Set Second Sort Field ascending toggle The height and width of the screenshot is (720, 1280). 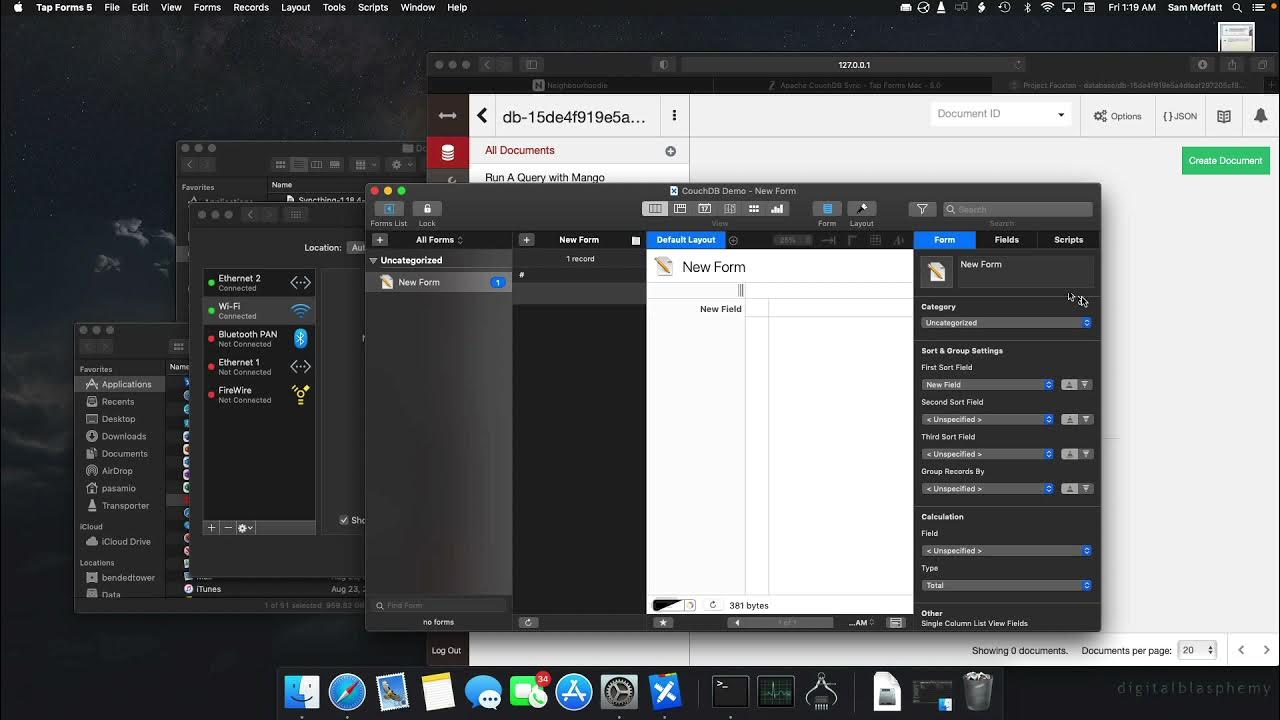tap(1069, 420)
